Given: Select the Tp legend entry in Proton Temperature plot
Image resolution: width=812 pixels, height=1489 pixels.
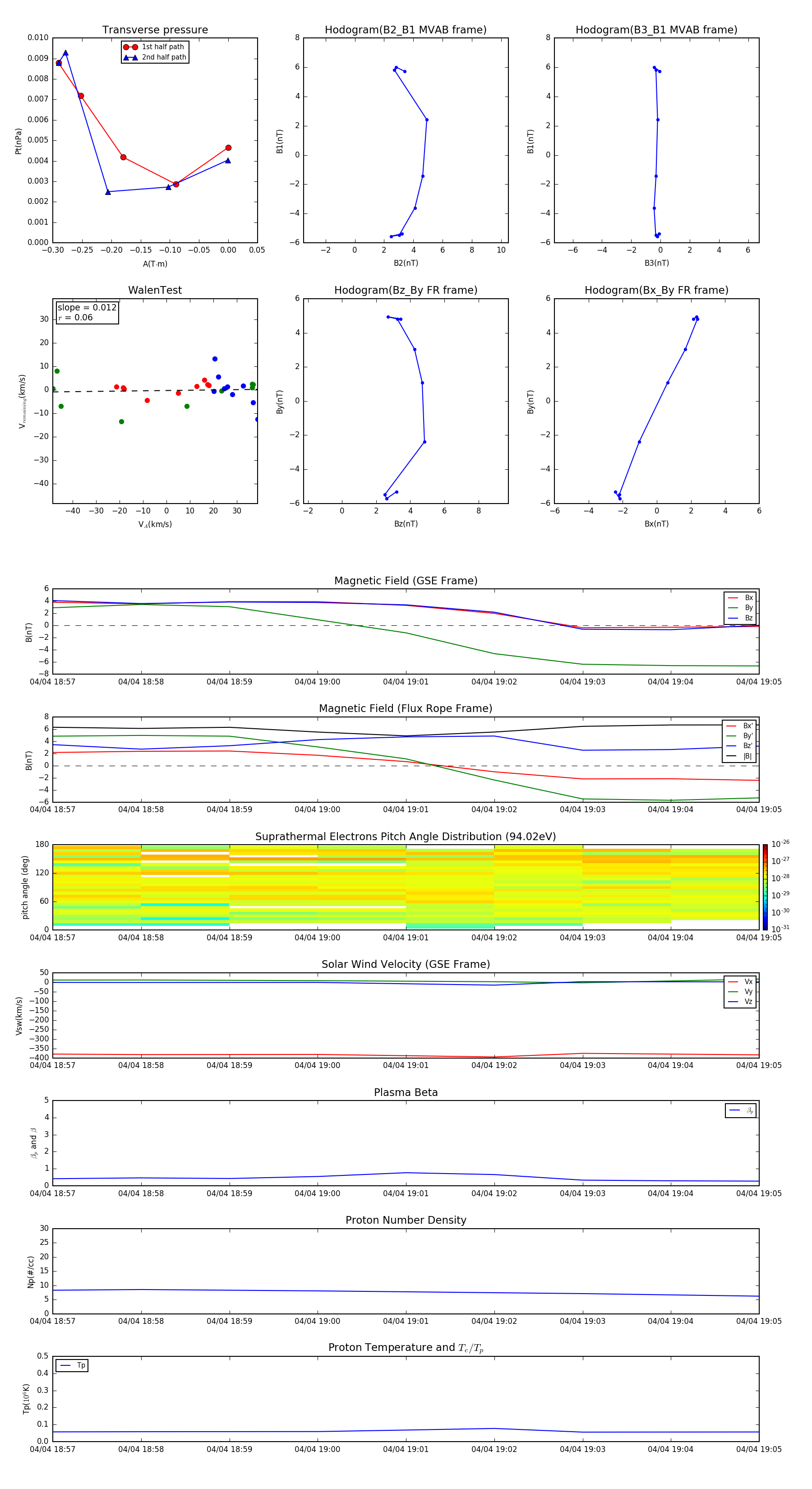Looking at the screenshot, I should tap(72, 1365).
